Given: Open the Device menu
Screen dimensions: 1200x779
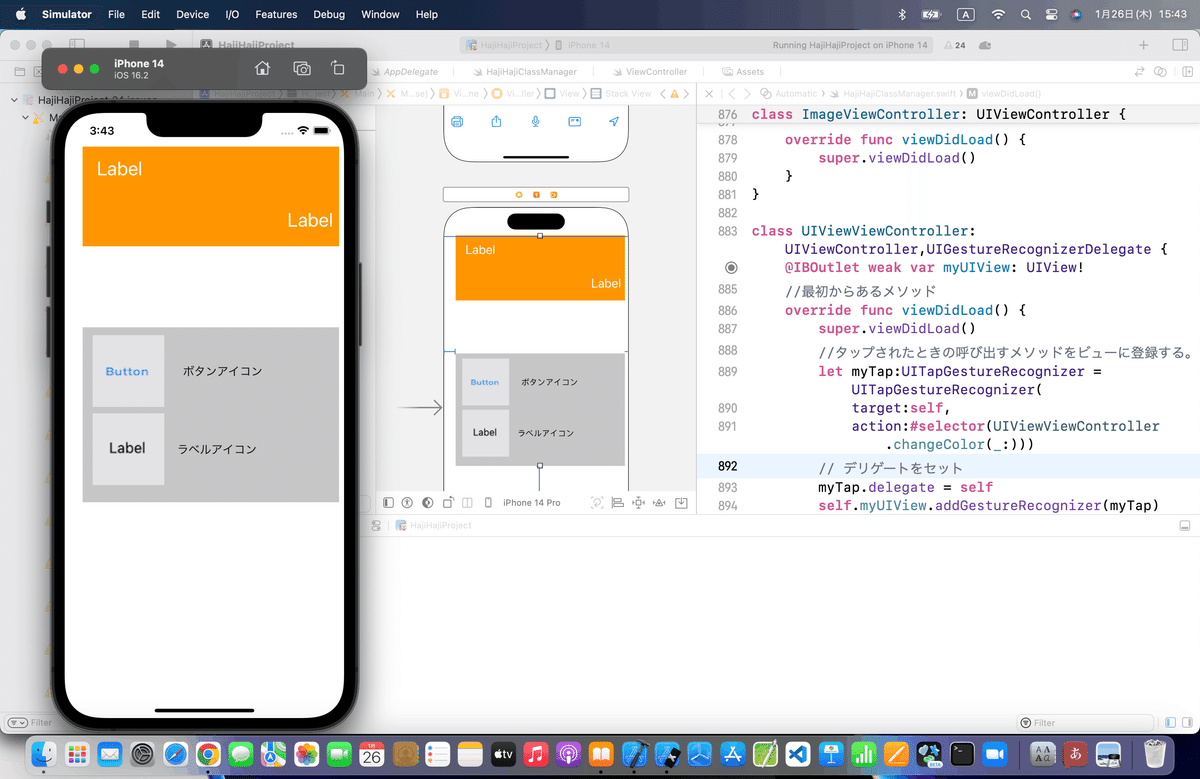Looking at the screenshot, I should pos(192,14).
